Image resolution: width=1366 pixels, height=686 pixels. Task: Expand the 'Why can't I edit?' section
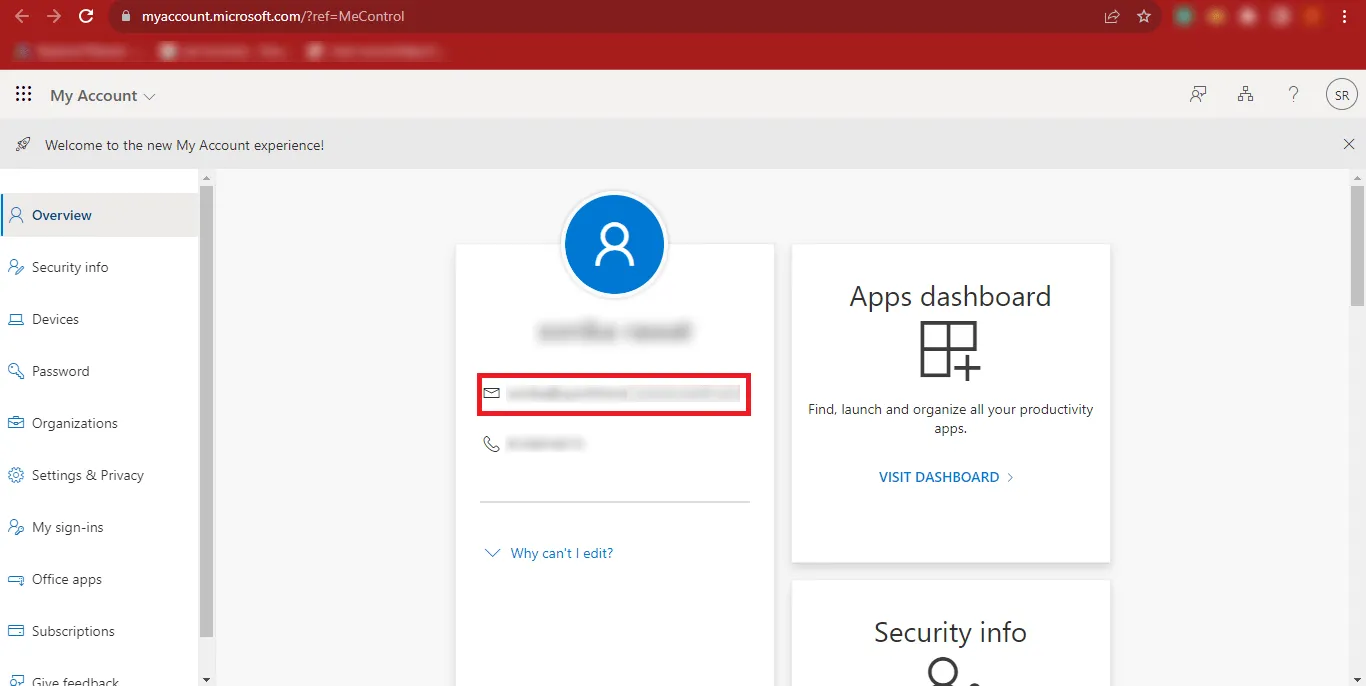(x=560, y=553)
